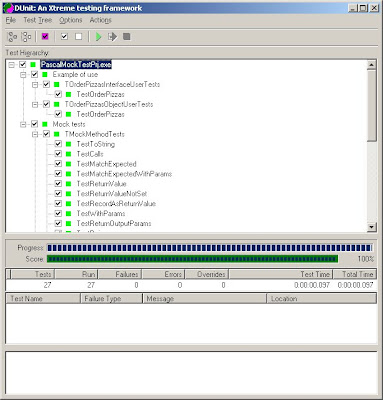Click the test tree scroll up arrow
The width and height of the screenshot is (383, 400).
[x=372, y=64]
